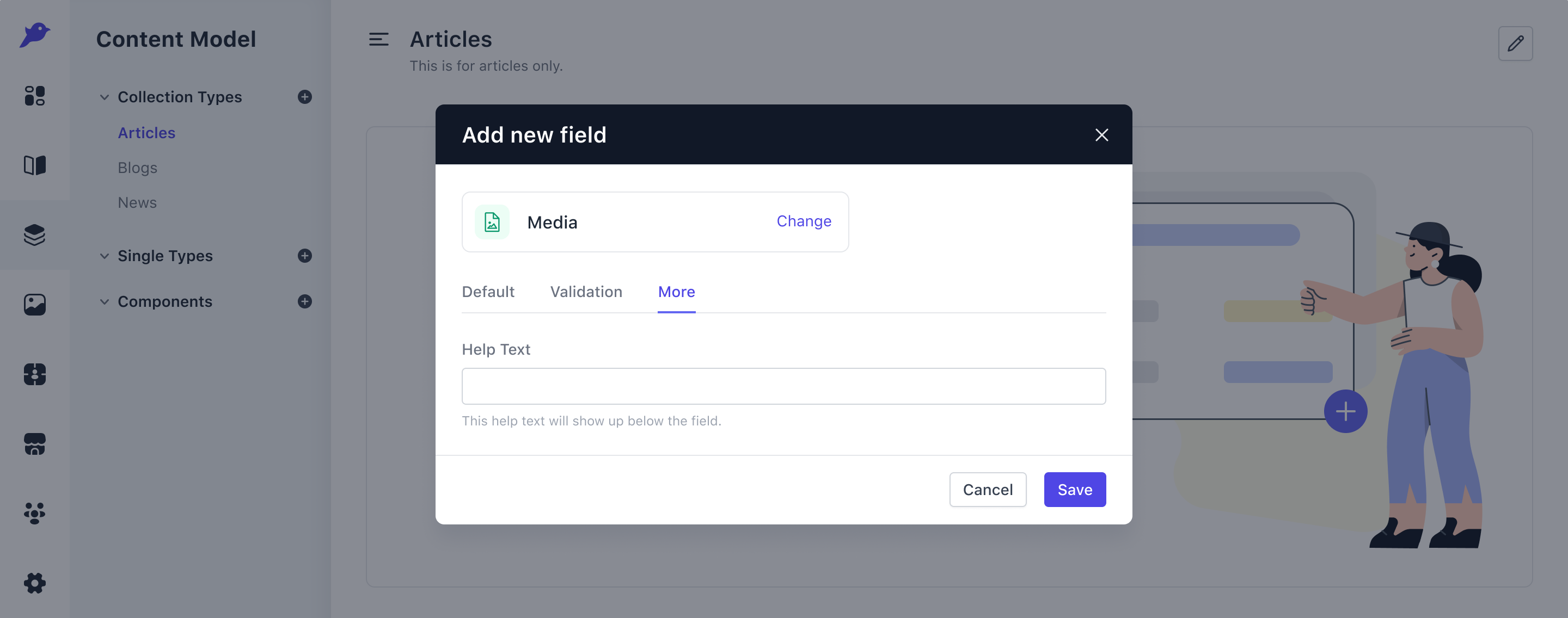1568x618 pixels.
Task: Click the Media field type label
Action: [x=552, y=223]
